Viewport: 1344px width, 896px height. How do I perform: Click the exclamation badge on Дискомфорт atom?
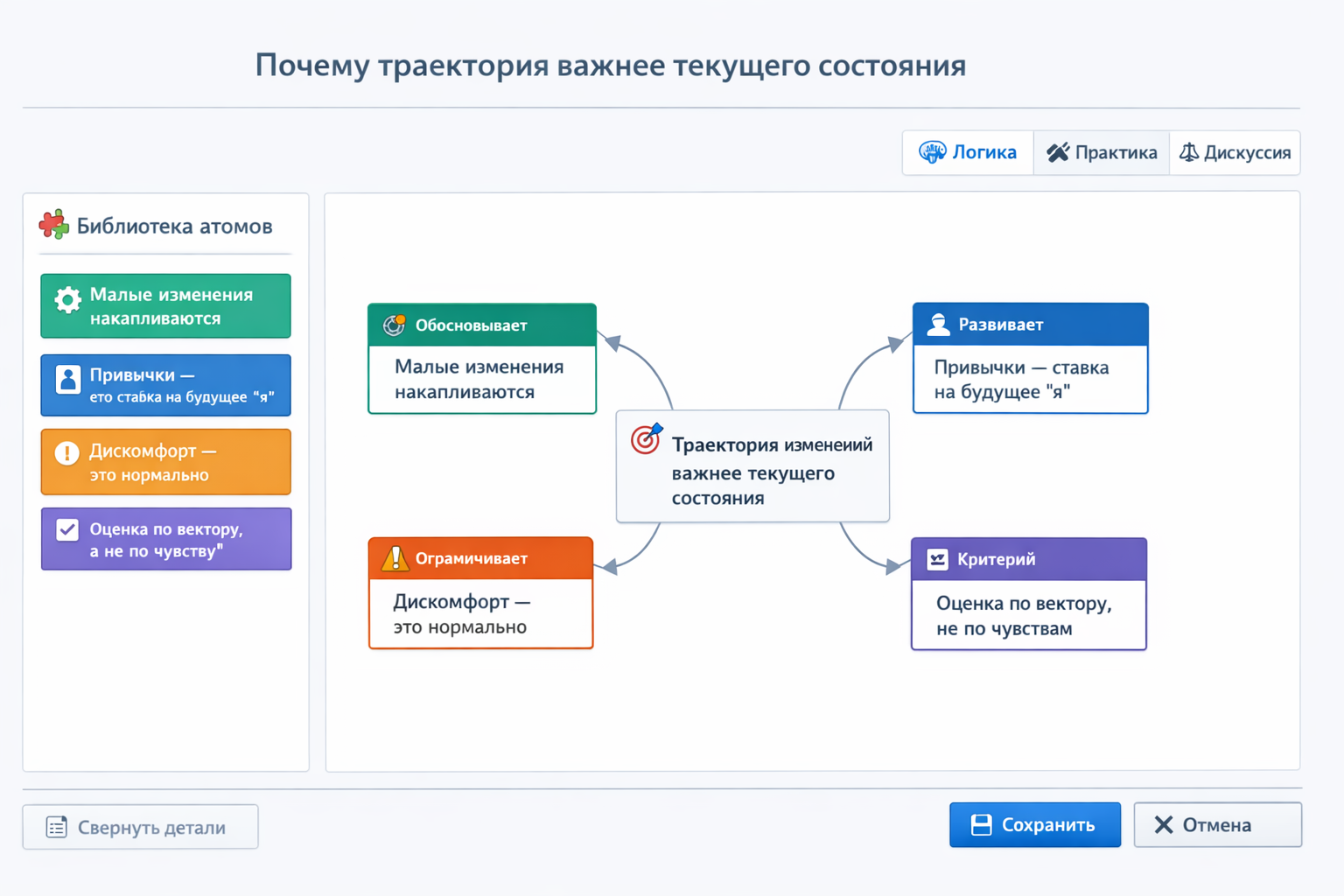pos(66,452)
